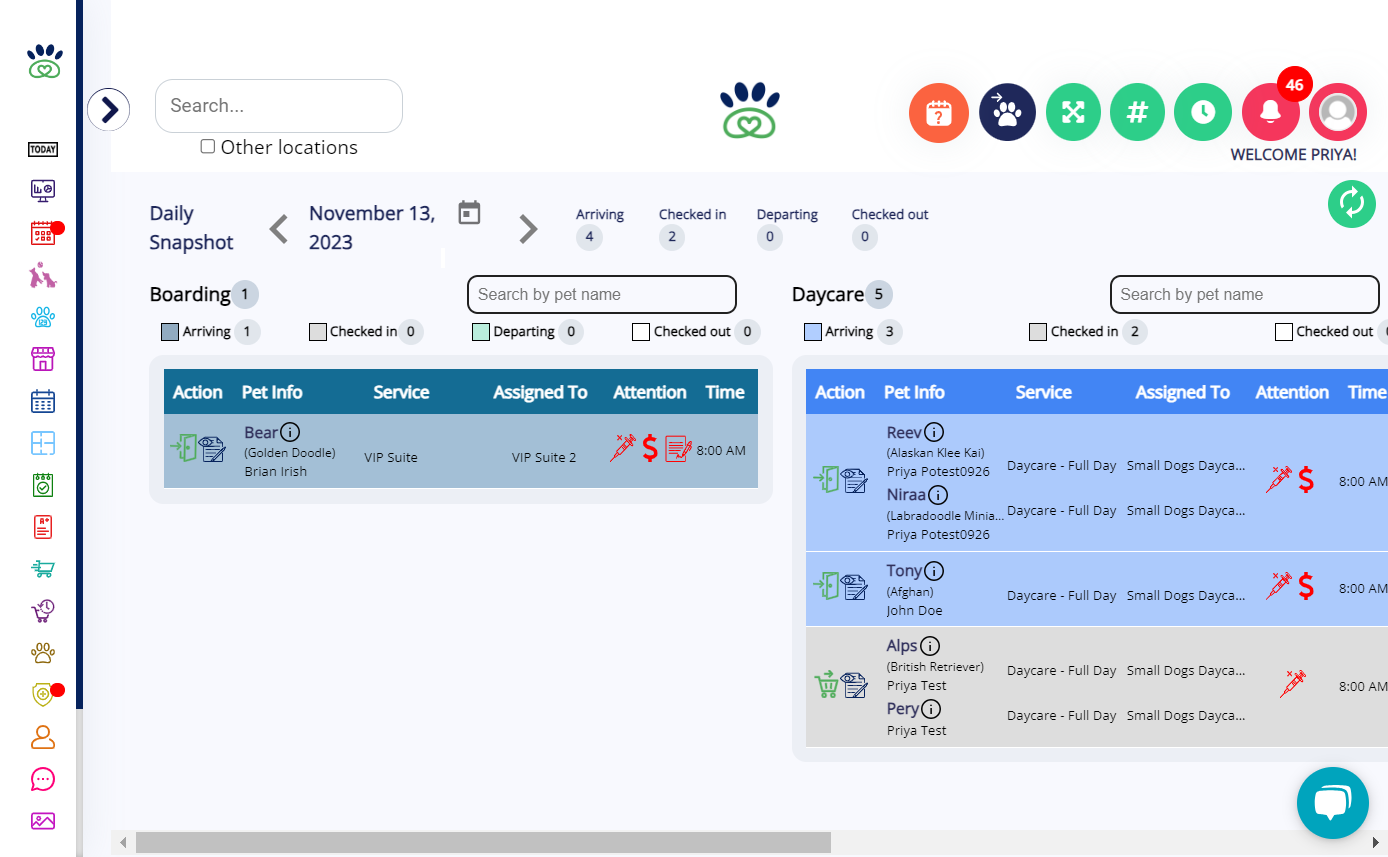The width and height of the screenshot is (1388, 857).
Task: Open the teal shopping cart sidebar icon
Action: point(43,569)
